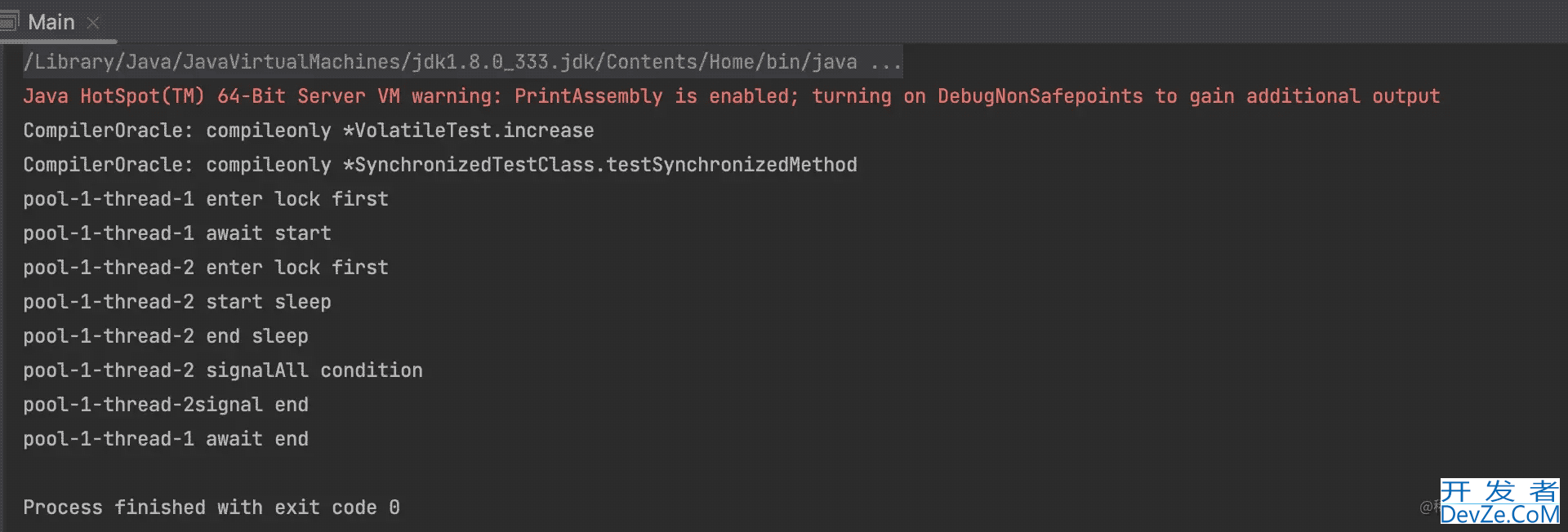
Task: Click the thread-1 enter lock first line
Action: pos(206,199)
